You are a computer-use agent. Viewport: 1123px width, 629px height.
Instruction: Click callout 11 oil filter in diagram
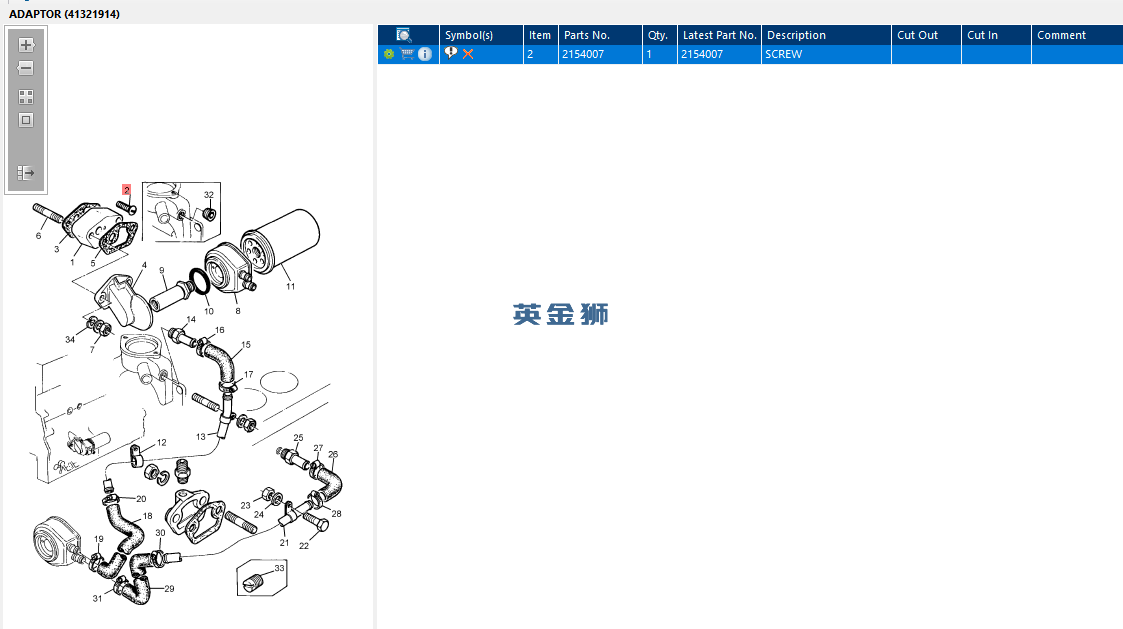[x=290, y=287]
